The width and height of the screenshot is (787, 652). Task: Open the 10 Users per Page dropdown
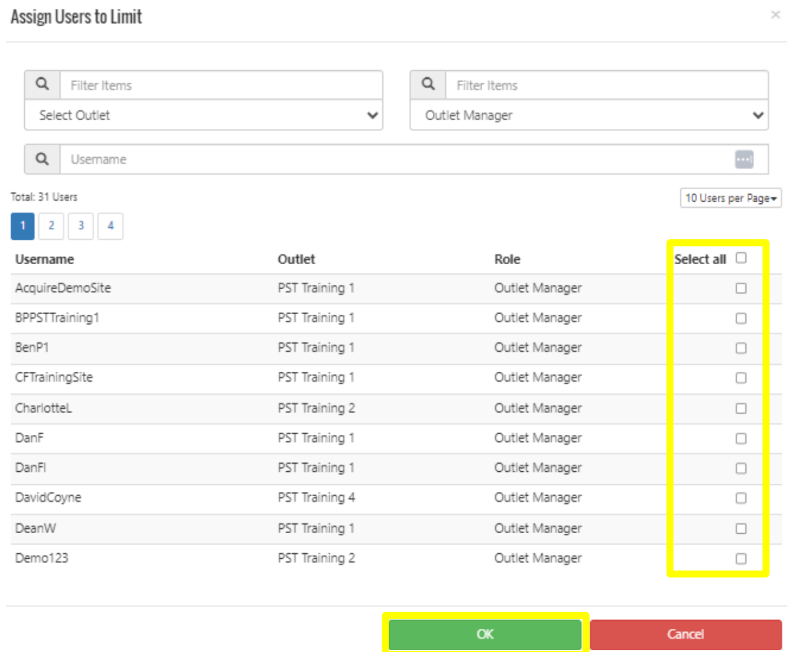tap(730, 198)
